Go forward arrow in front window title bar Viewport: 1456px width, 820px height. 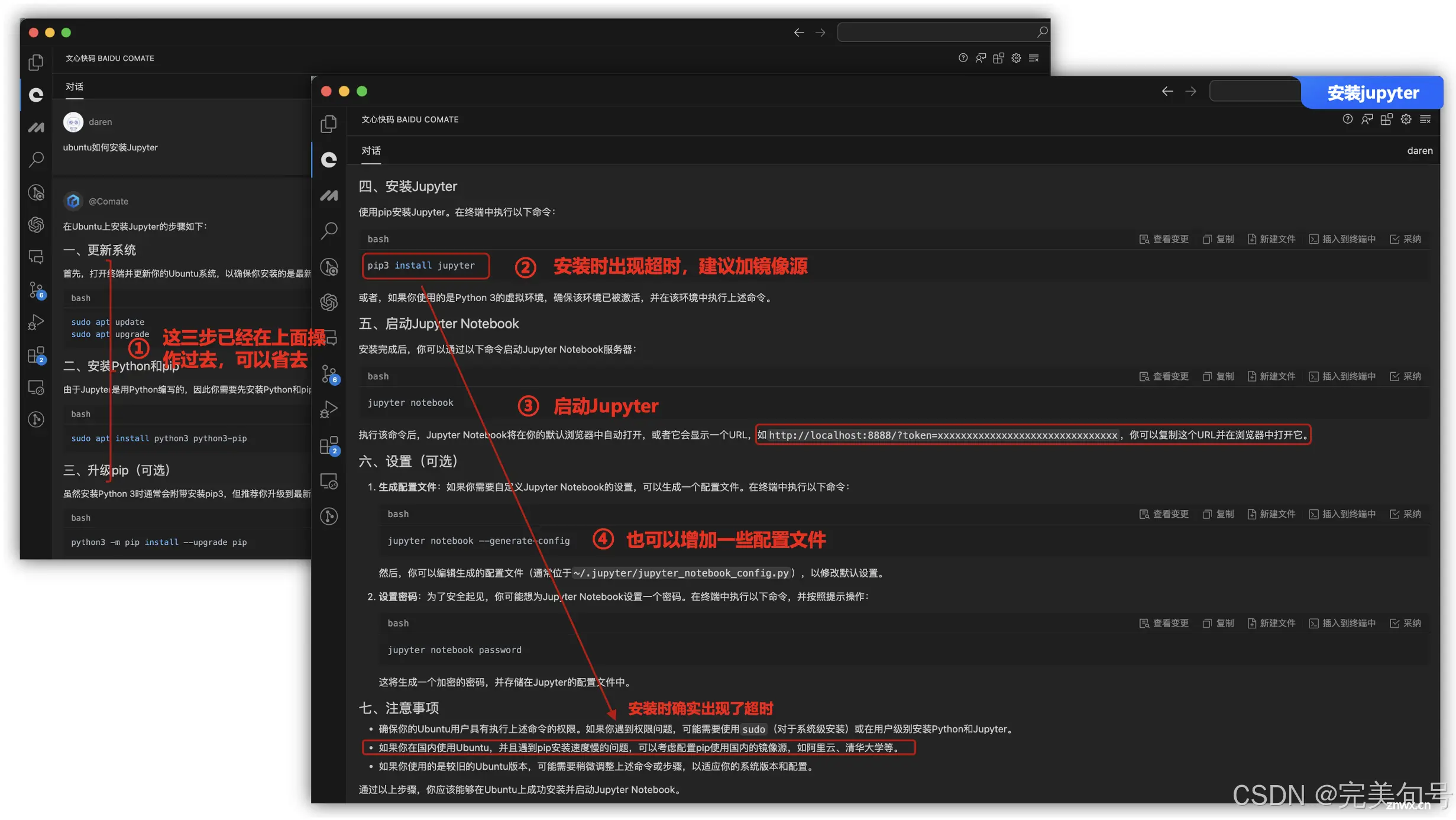tap(1191, 91)
